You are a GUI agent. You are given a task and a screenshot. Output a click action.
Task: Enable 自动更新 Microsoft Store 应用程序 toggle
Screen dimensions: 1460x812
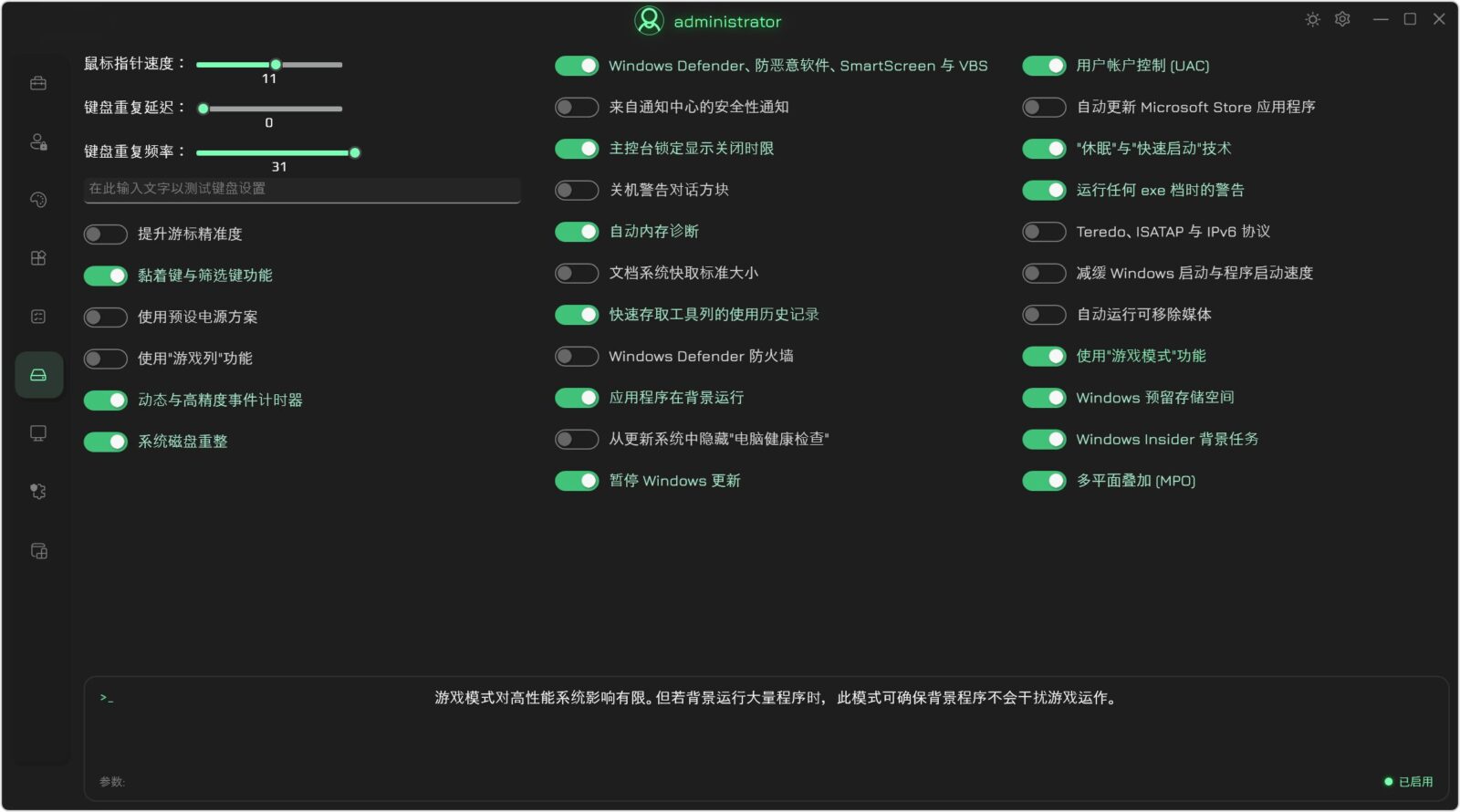1044,107
